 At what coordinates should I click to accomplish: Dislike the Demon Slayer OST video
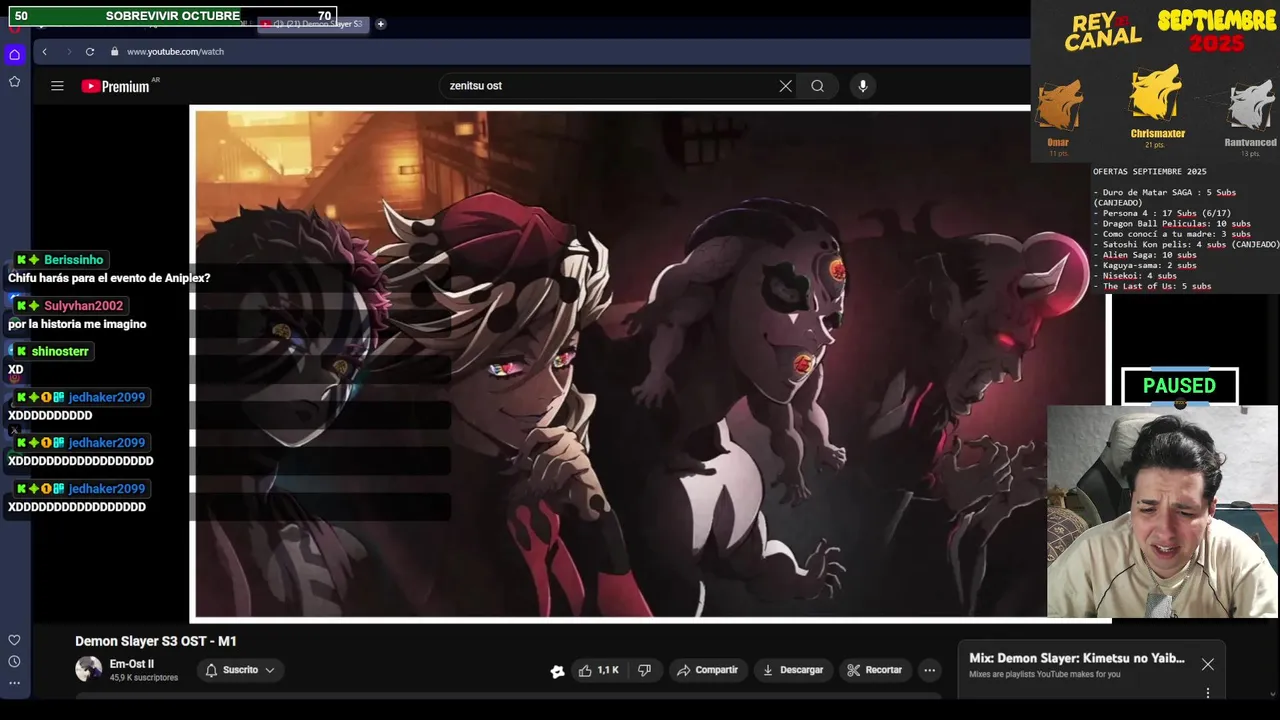(x=645, y=670)
